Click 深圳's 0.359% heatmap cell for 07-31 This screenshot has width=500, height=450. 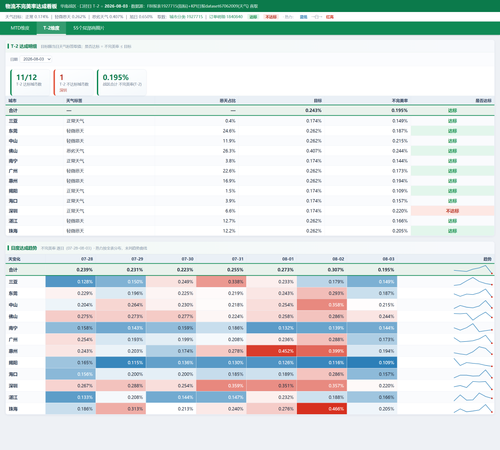(x=221, y=386)
